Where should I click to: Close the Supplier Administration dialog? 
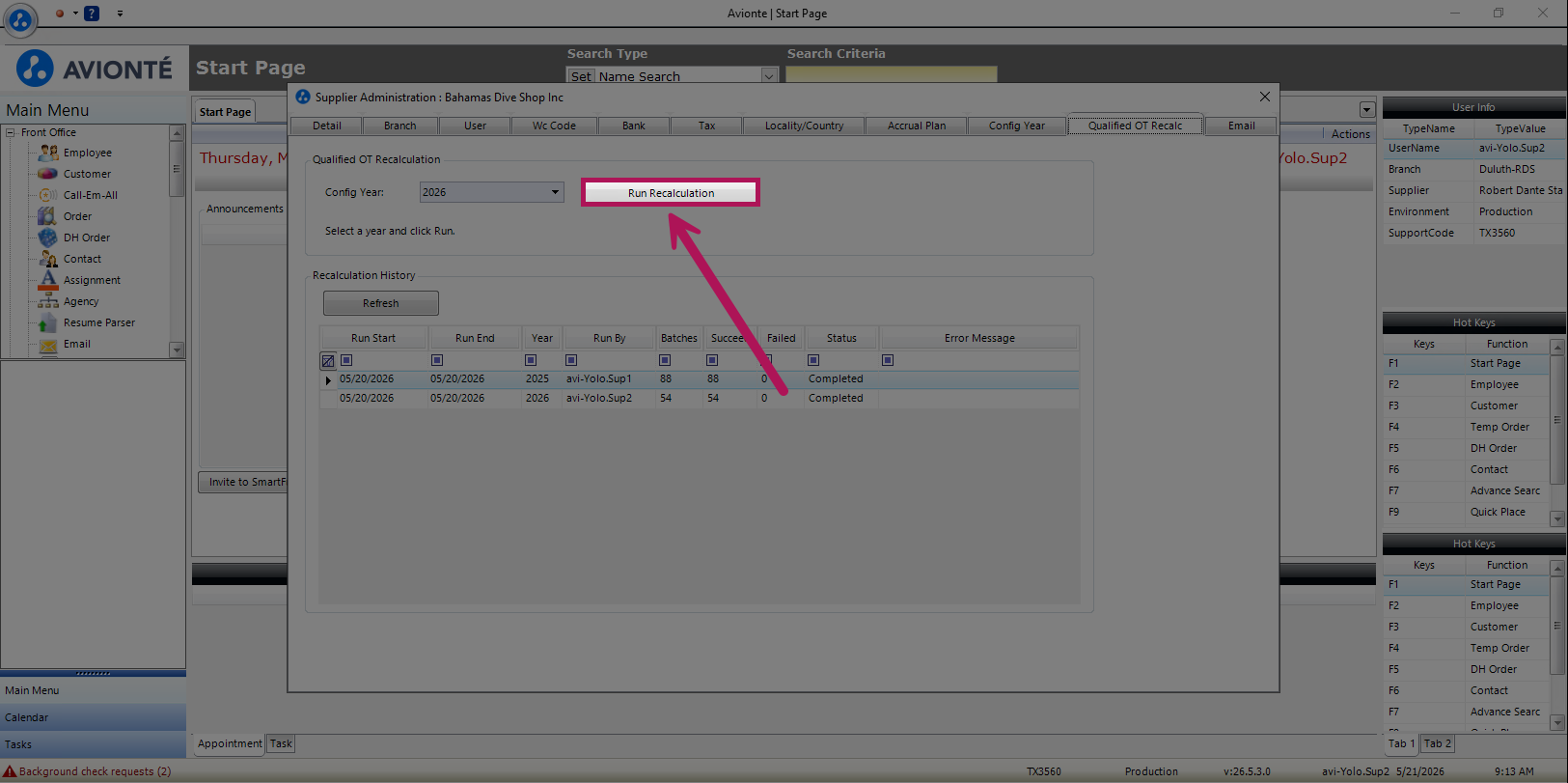[x=1265, y=97]
